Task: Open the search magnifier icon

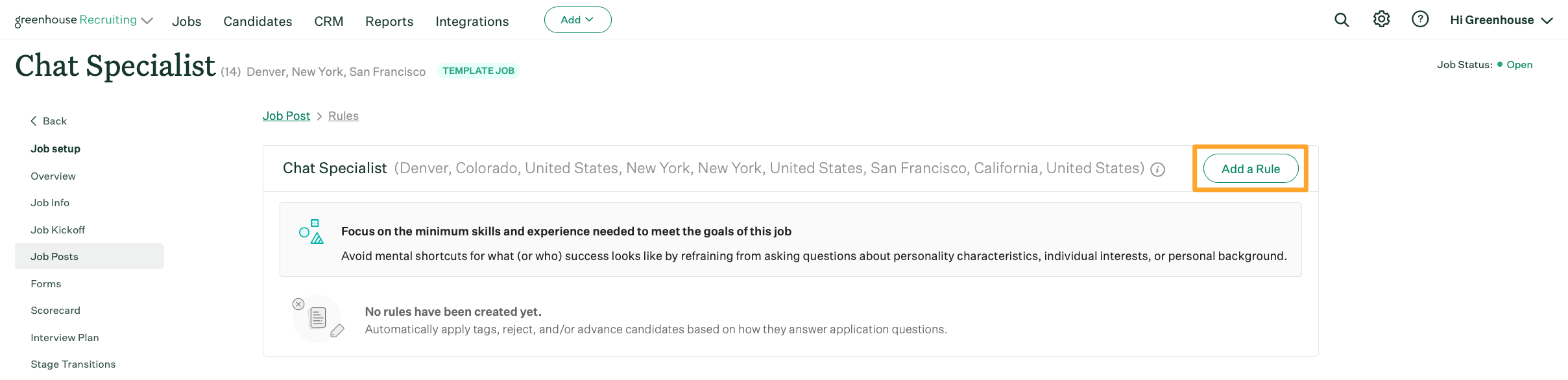Action: point(1342,20)
